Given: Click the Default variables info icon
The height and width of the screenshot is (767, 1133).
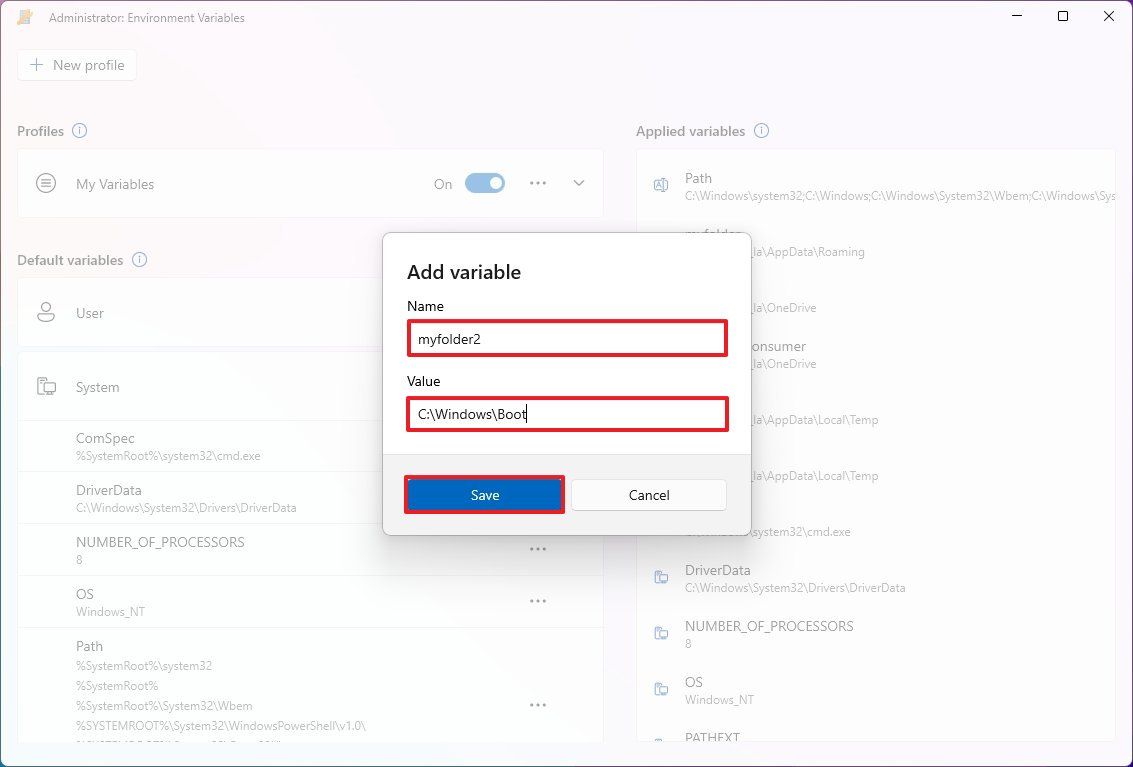Looking at the screenshot, I should (x=140, y=260).
